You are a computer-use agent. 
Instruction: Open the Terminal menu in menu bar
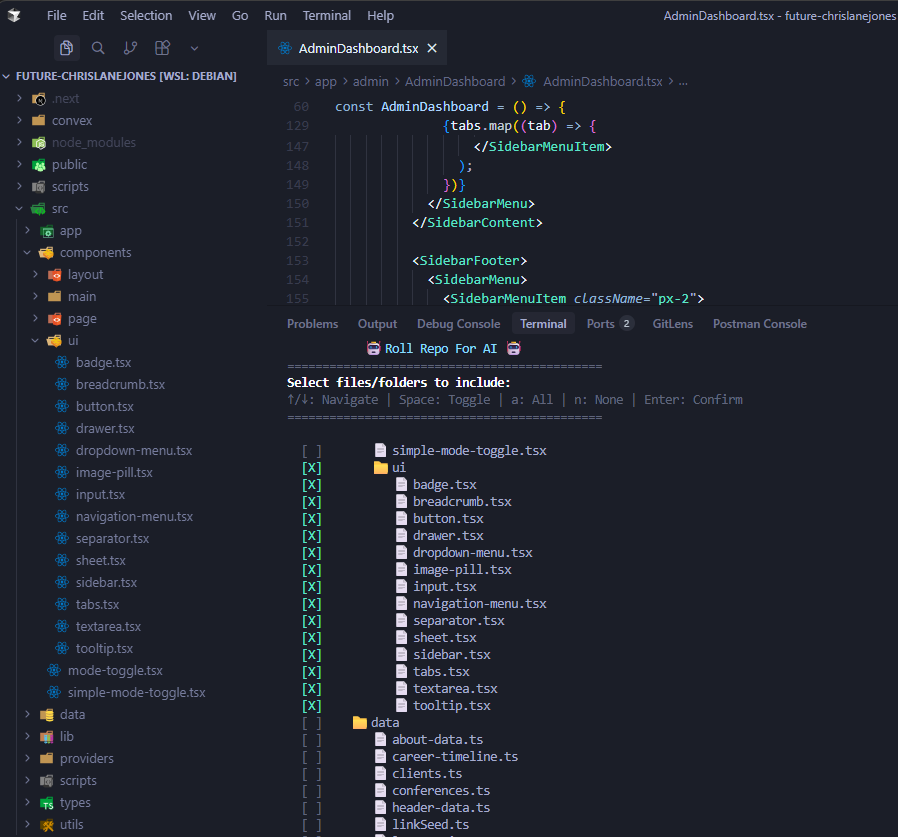(x=327, y=15)
